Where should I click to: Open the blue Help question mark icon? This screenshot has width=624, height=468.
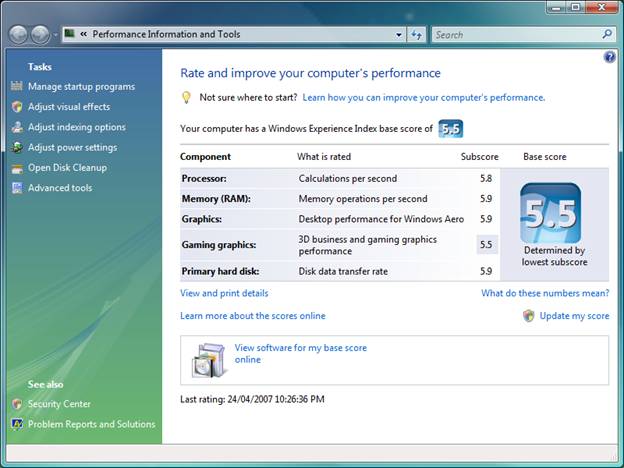pos(609,57)
